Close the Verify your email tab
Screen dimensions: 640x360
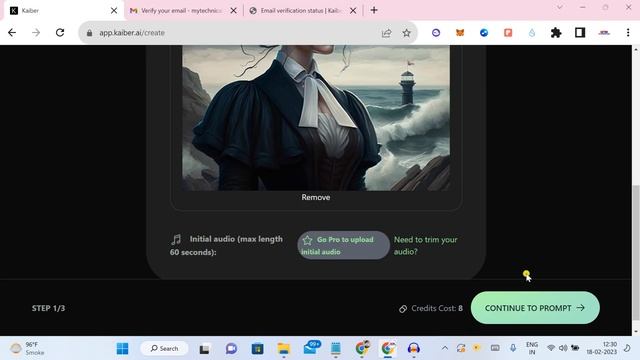[x=233, y=11]
